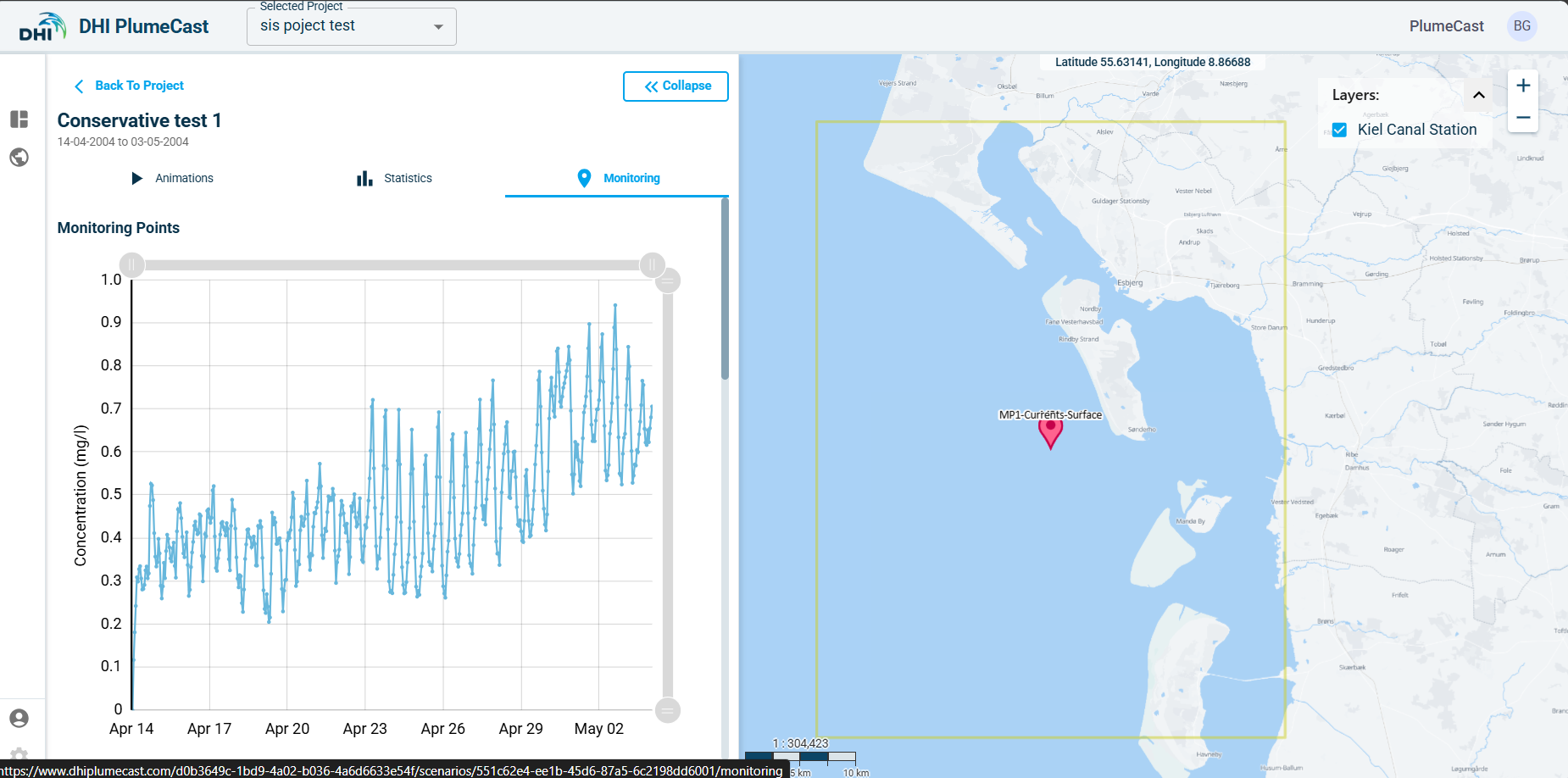Click the right handle of time range slider
The width and height of the screenshot is (1568, 778).
[652, 265]
